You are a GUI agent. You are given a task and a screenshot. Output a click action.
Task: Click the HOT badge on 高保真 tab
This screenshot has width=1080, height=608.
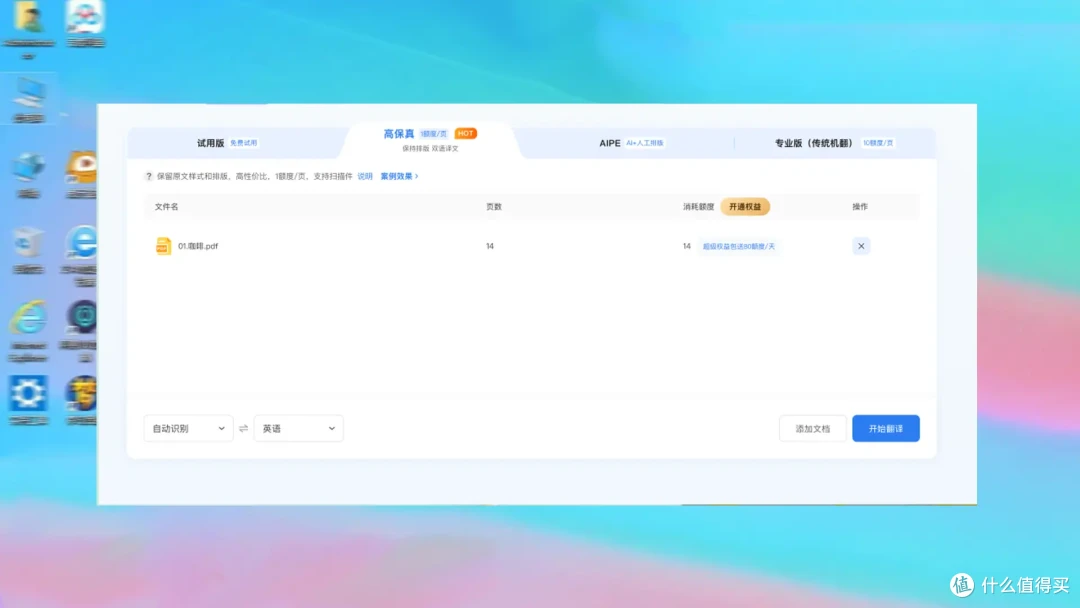[x=466, y=134]
